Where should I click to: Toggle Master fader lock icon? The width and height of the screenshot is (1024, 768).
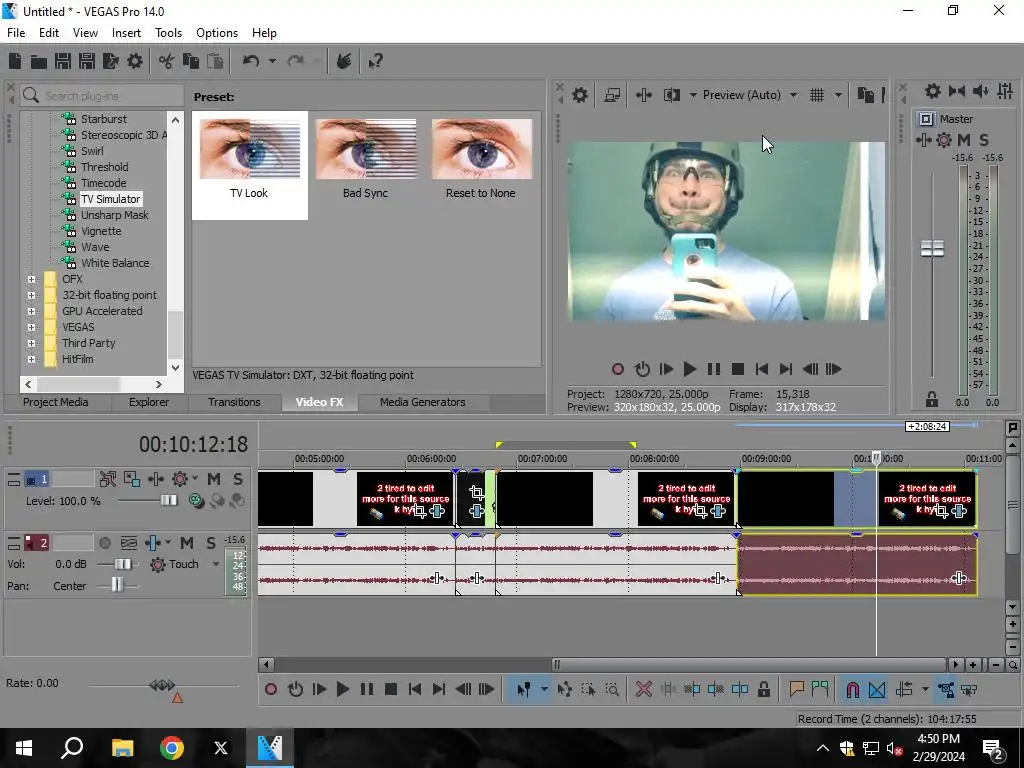(932, 398)
